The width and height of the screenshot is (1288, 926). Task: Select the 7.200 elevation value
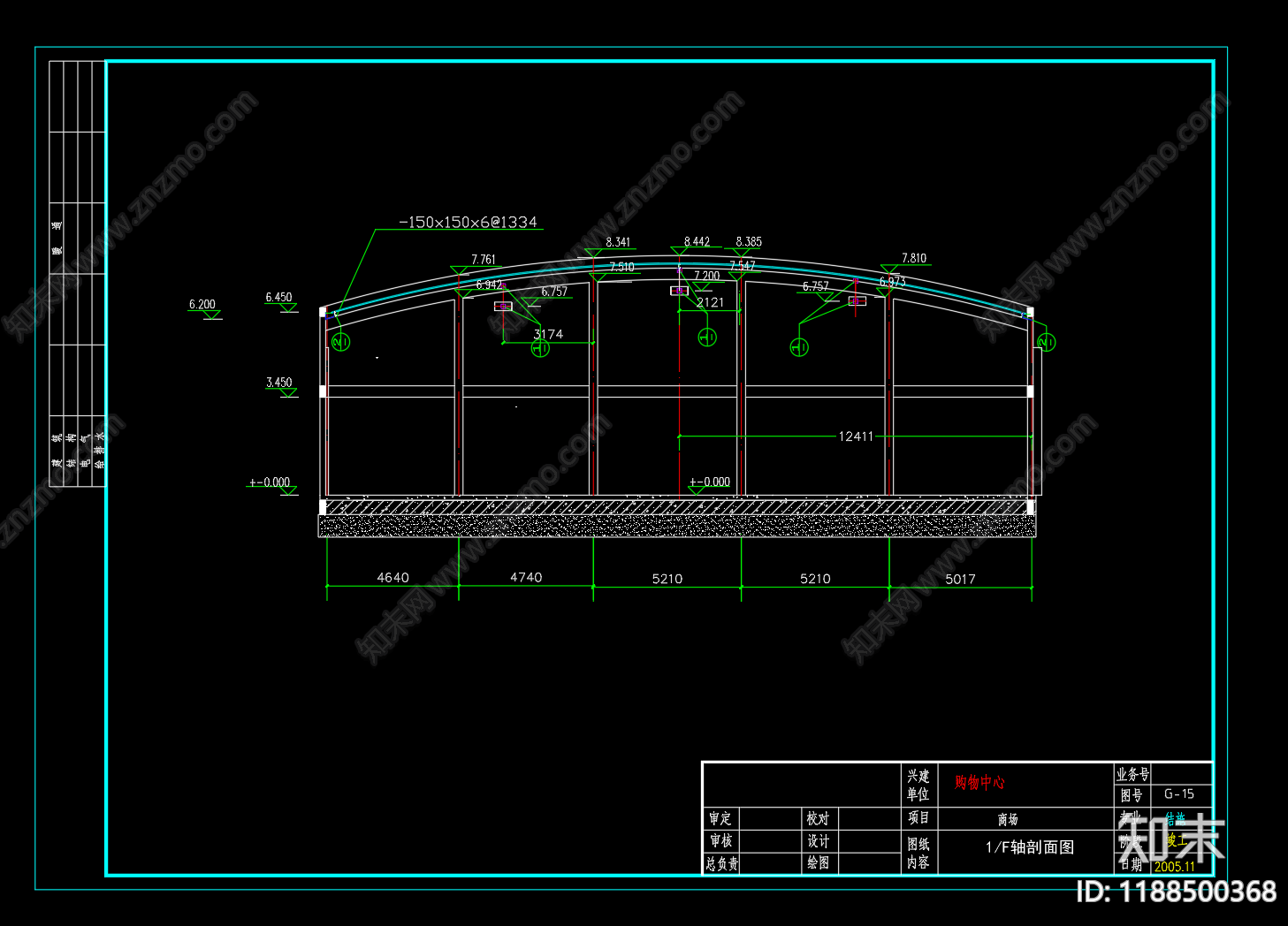tap(706, 276)
